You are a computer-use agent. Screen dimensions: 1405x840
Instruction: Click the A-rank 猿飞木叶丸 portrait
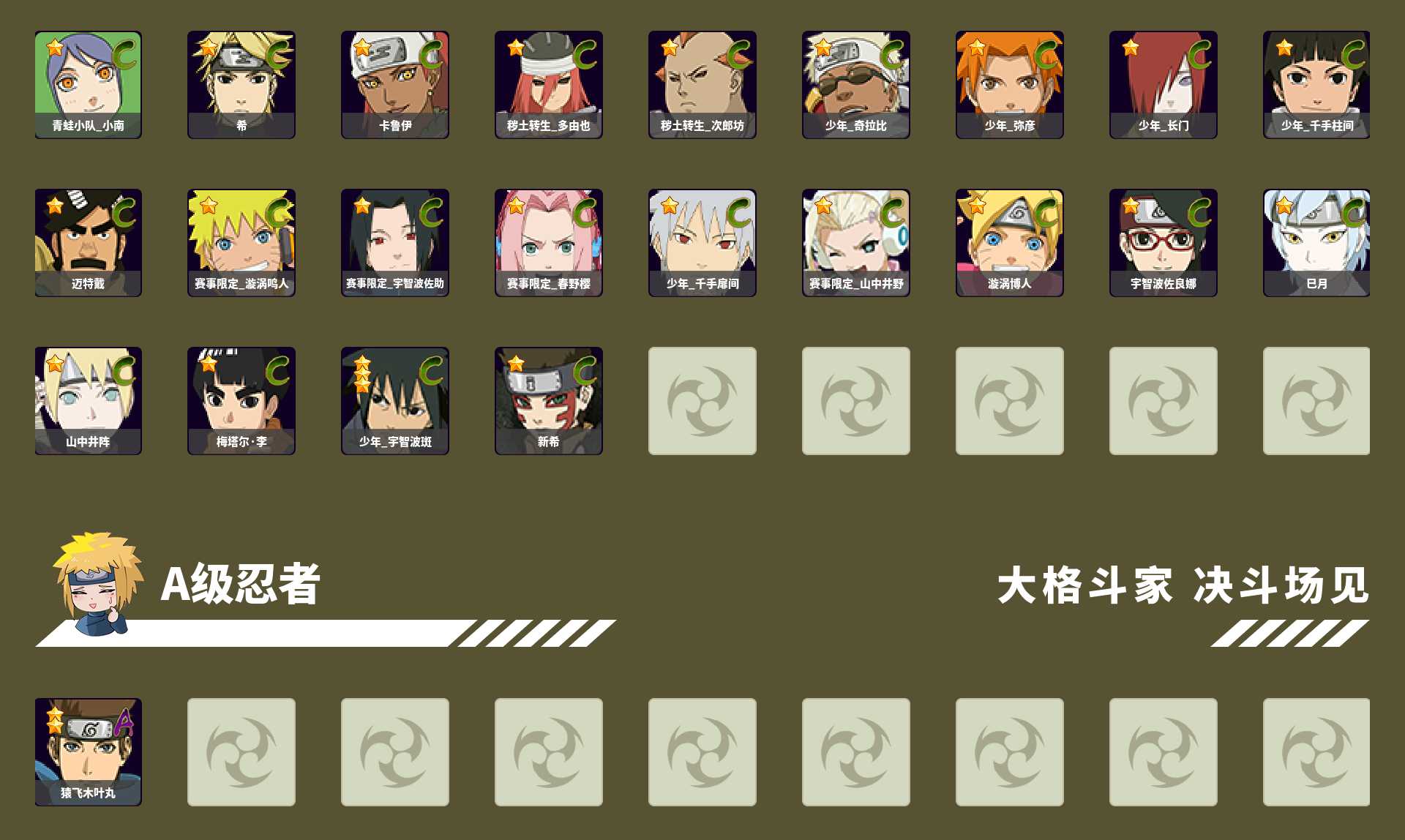(x=88, y=752)
